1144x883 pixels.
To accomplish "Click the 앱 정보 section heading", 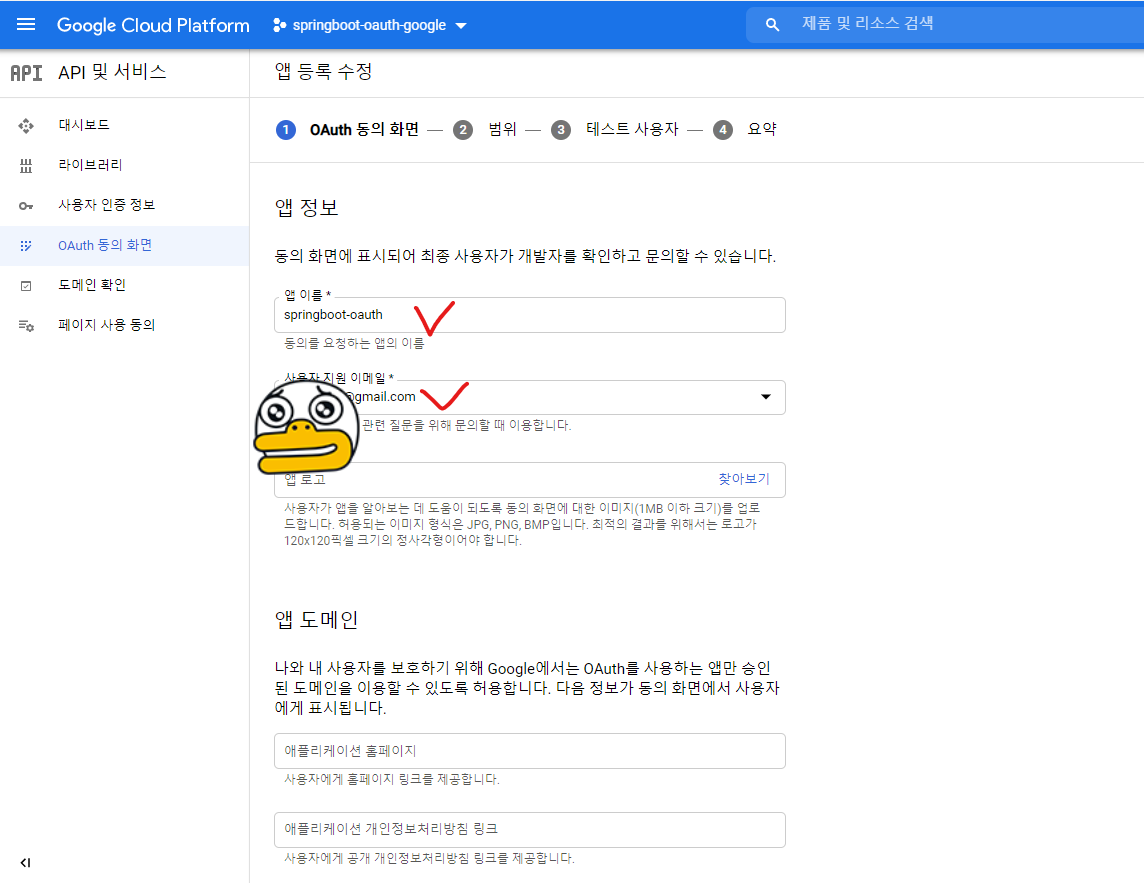I will [306, 208].
